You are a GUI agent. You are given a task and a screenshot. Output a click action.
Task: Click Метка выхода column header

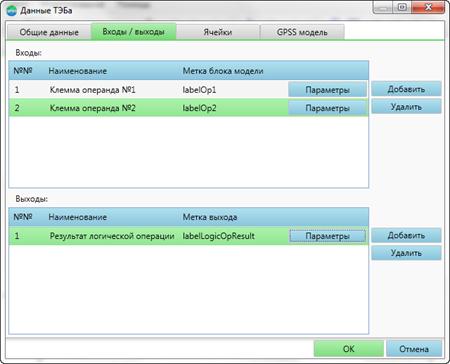coord(210,217)
